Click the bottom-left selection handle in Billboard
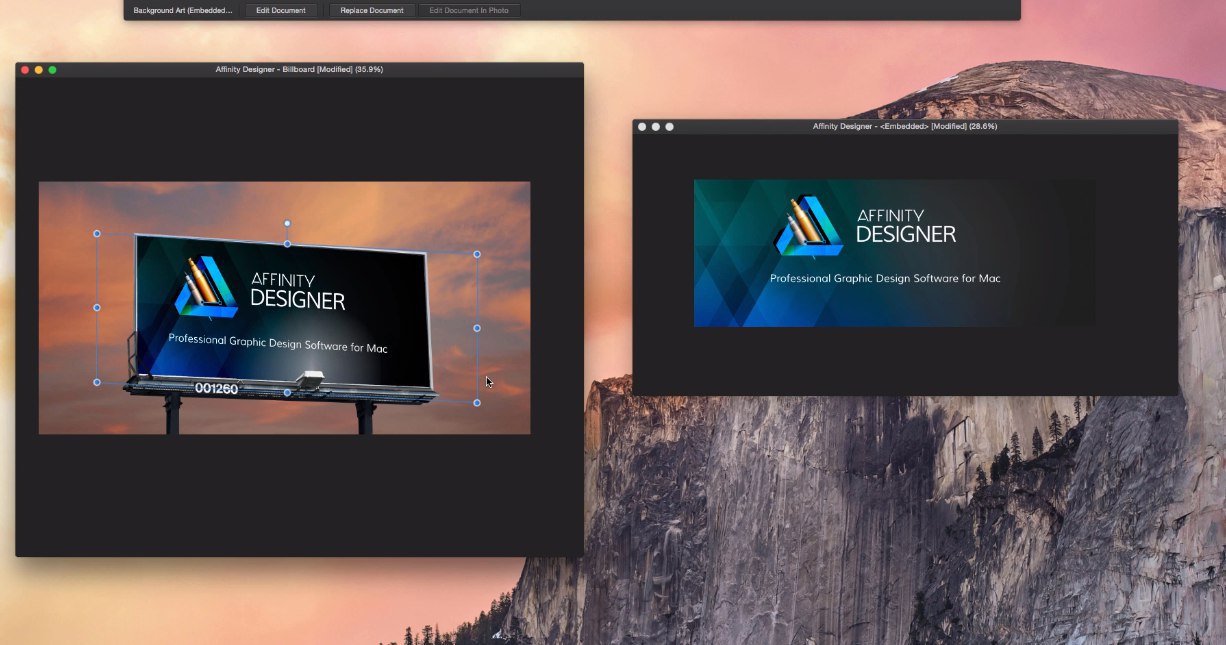 coord(97,382)
